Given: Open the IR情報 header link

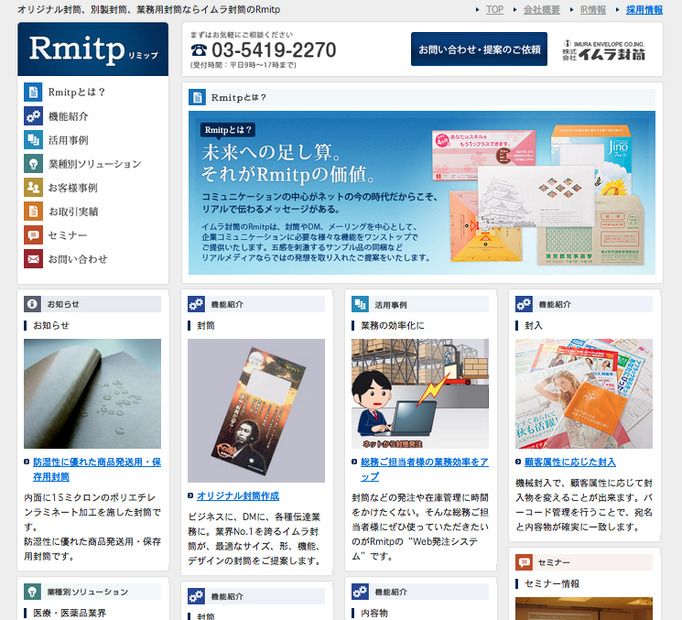Looking at the screenshot, I should click(593, 10).
